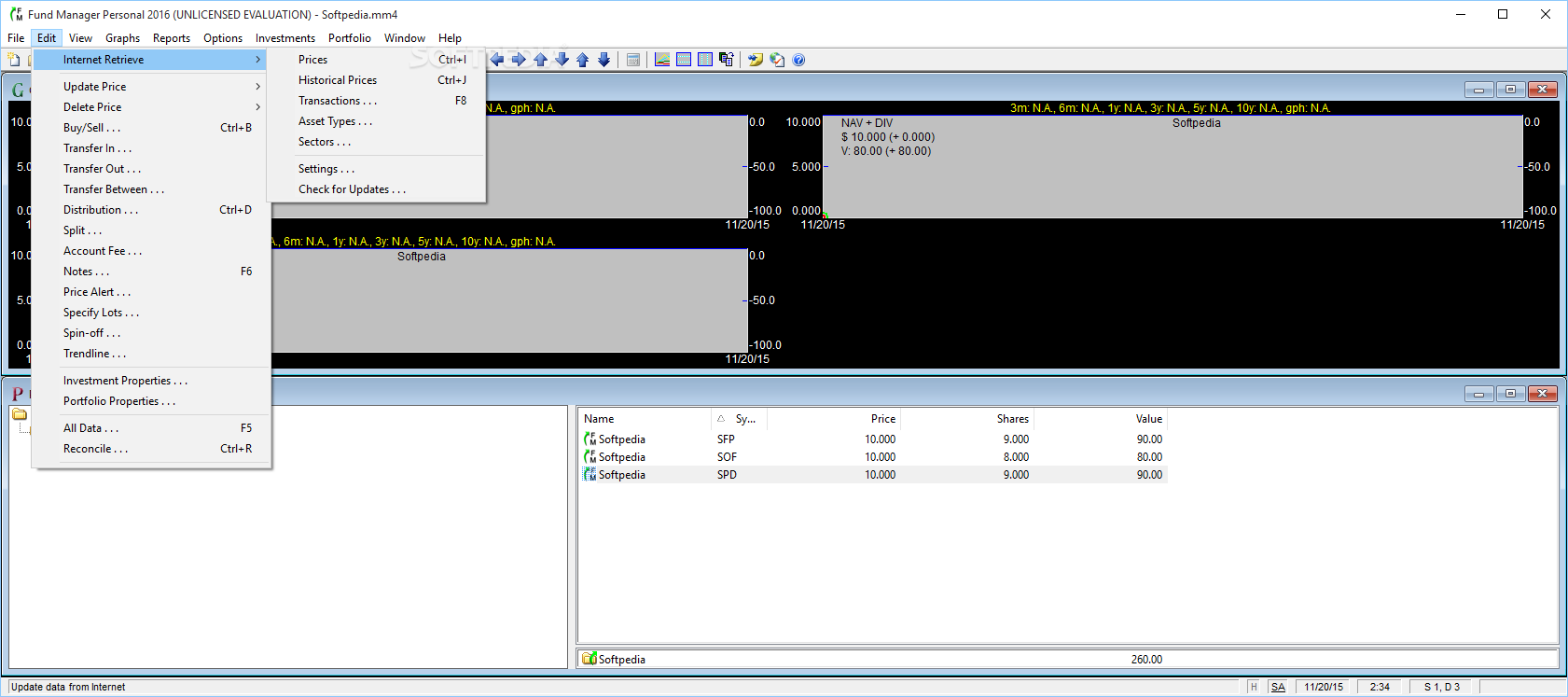The width and height of the screenshot is (1568, 697).
Task: Click the line graph toolbar icon
Action: click(x=662, y=60)
